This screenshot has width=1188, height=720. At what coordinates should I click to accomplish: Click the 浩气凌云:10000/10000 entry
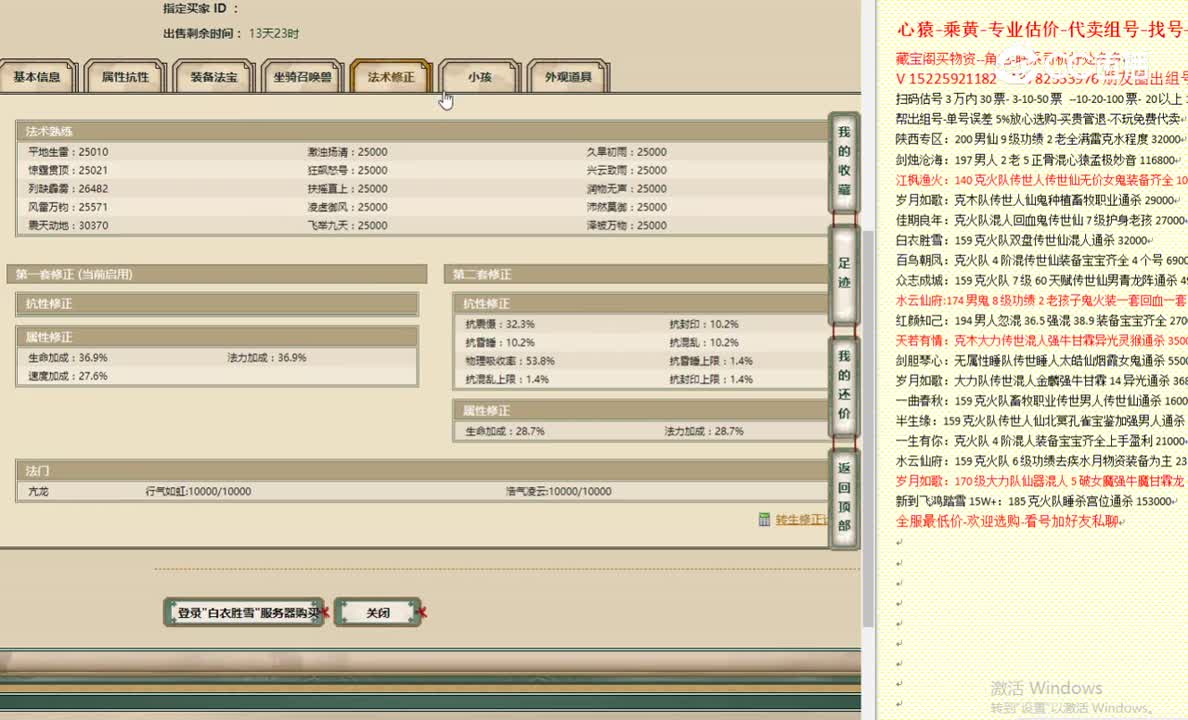pyautogui.click(x=558, y=491)
